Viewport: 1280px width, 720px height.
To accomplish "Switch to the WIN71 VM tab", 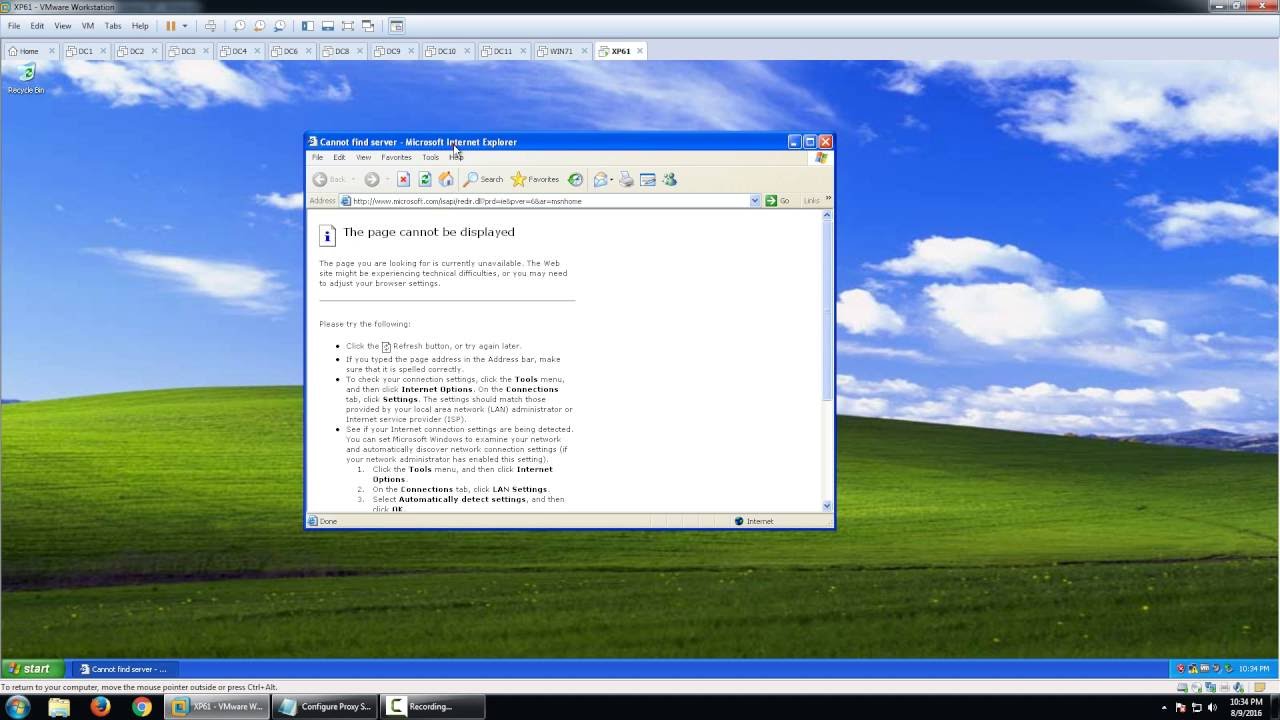I will [x=561, y=51].
